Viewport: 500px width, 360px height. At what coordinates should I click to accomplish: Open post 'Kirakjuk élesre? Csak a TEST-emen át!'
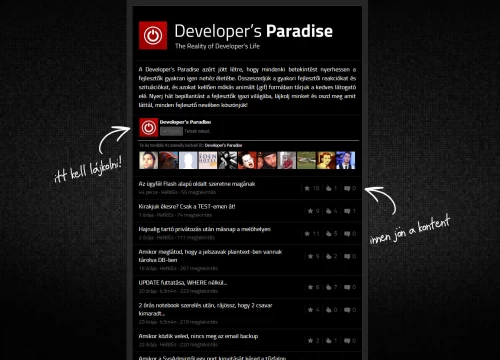pyautogui.click(x=187, y=206)
